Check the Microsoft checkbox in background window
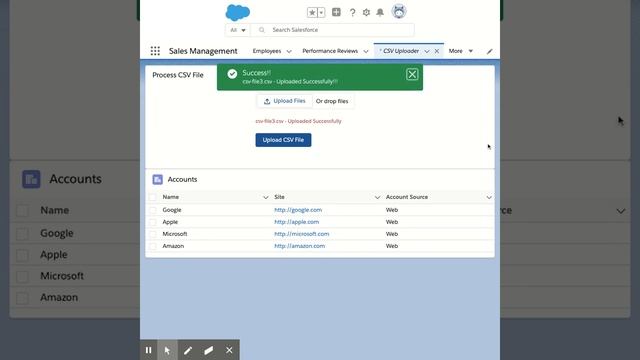The width and height of the screenshot is (640, 360). pos(22,276)
